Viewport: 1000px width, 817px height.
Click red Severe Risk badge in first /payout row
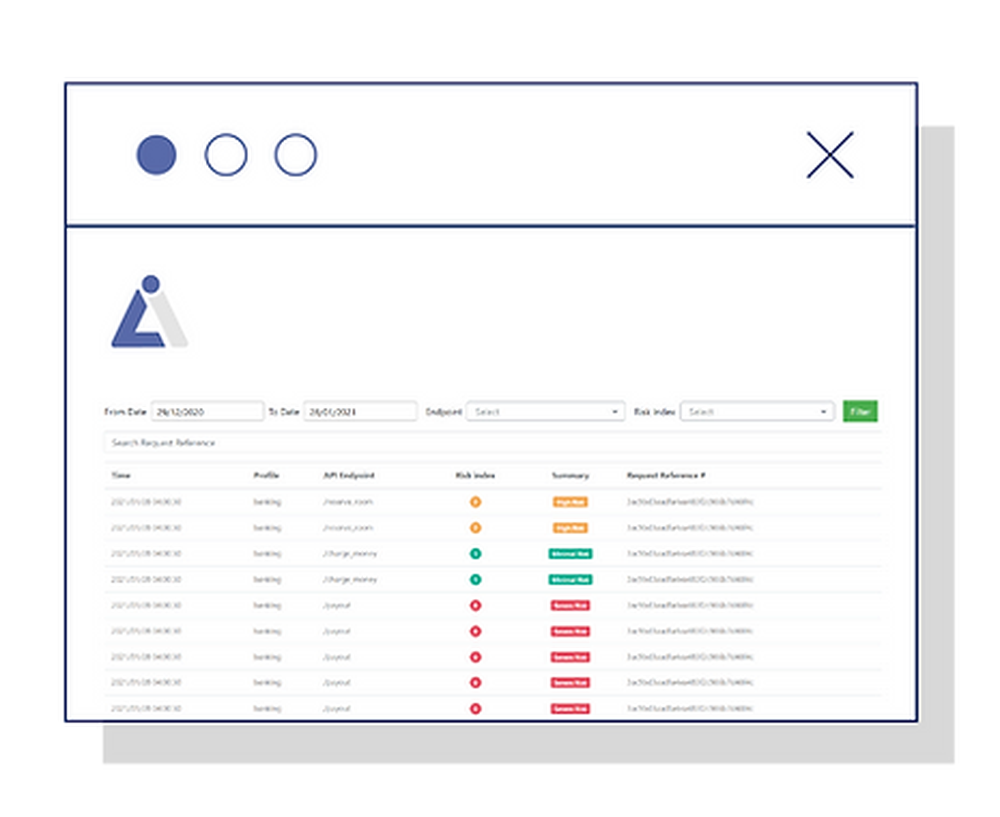(570, 605)
